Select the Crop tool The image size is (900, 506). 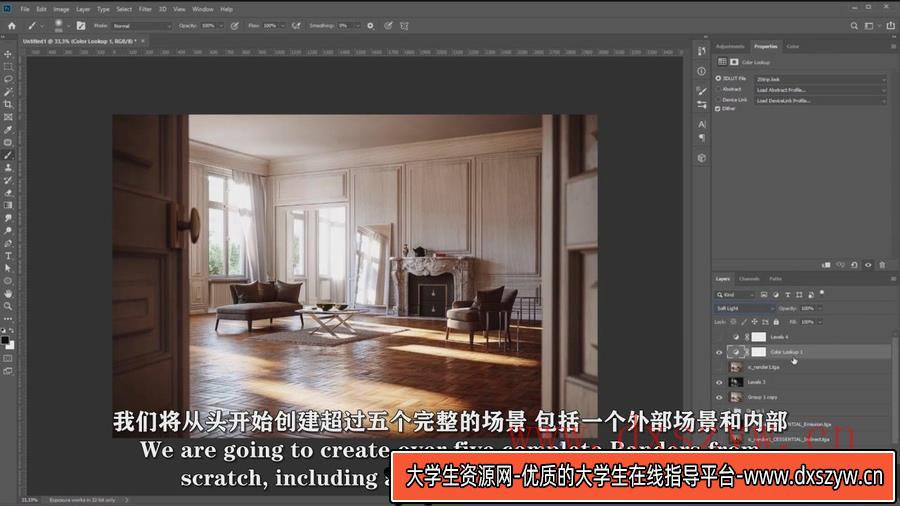[x=8, y=104]
